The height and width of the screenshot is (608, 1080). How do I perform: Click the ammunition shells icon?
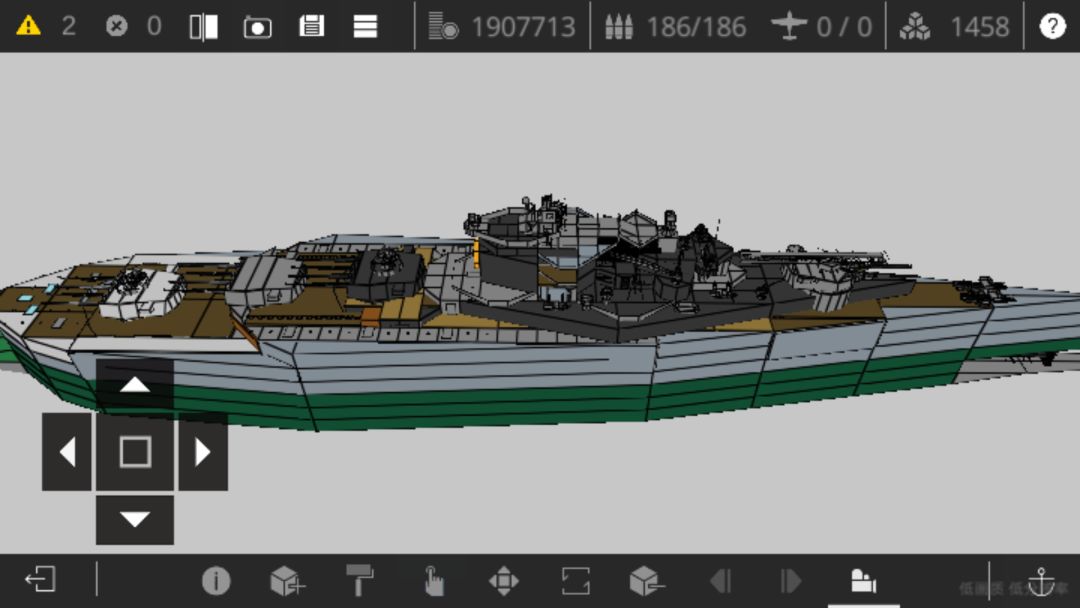[x=619, y=27]
